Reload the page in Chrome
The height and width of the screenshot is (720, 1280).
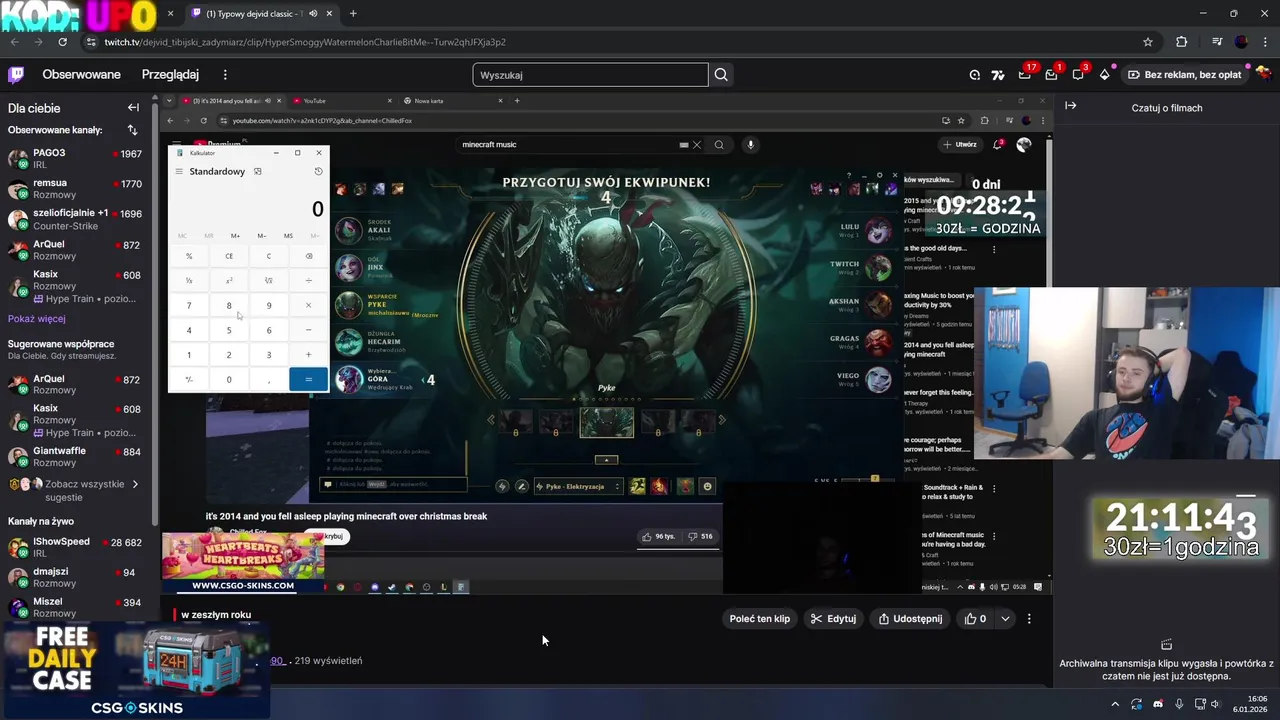(x=63, y=42)
